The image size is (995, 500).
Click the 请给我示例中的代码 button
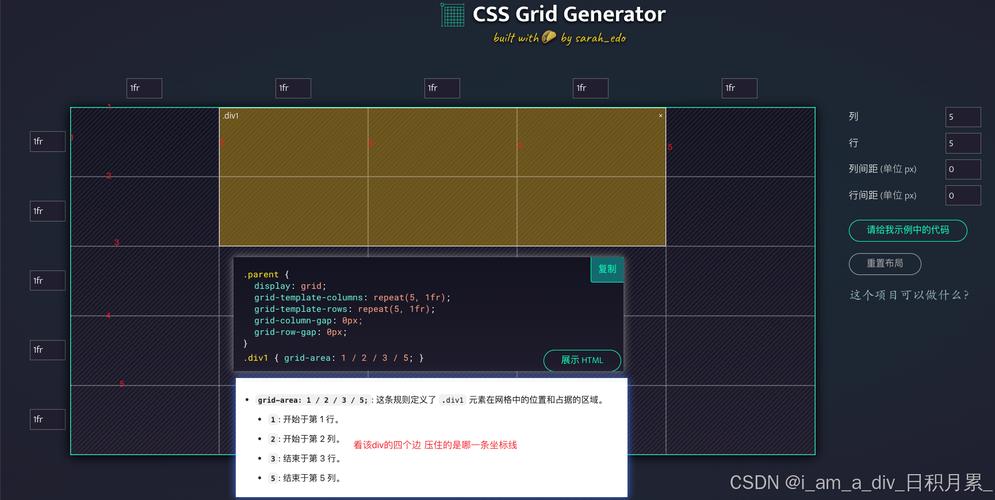coord(907,230)
